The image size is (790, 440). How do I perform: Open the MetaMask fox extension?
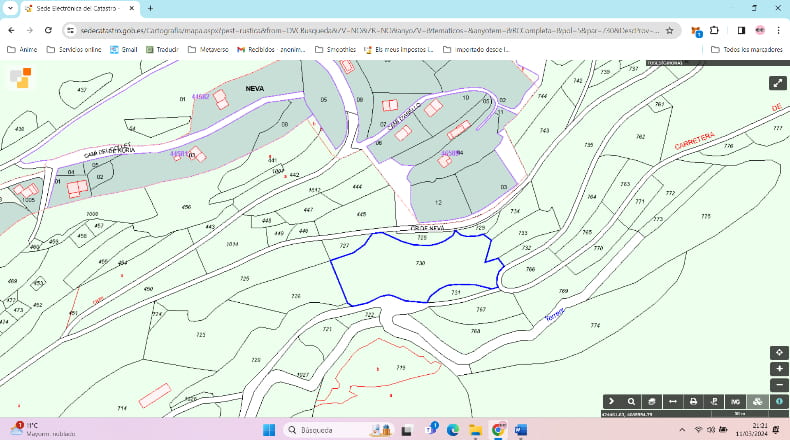point(696,31)
